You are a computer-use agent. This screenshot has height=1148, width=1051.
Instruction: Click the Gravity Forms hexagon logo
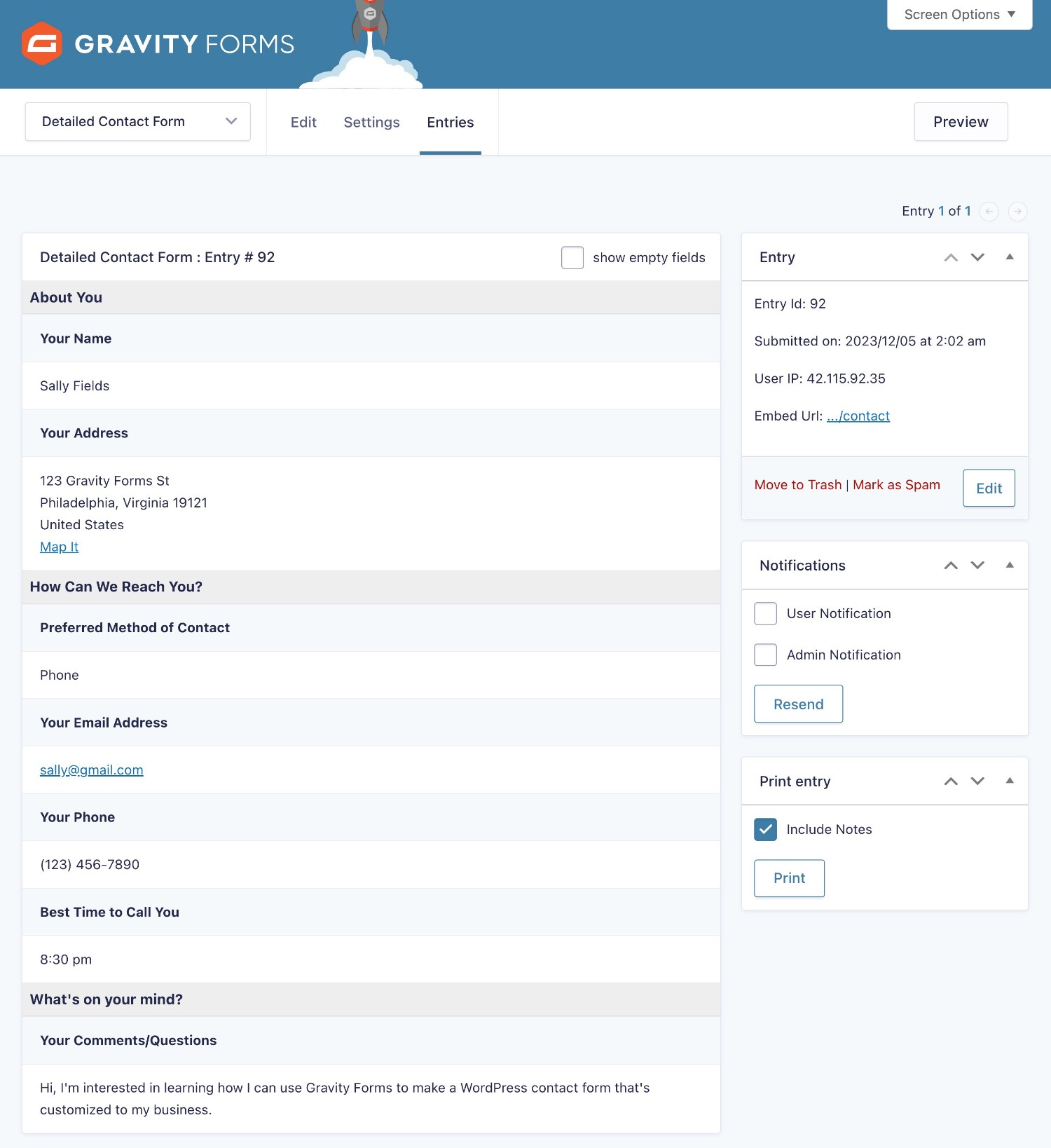[x=42, y=43]
